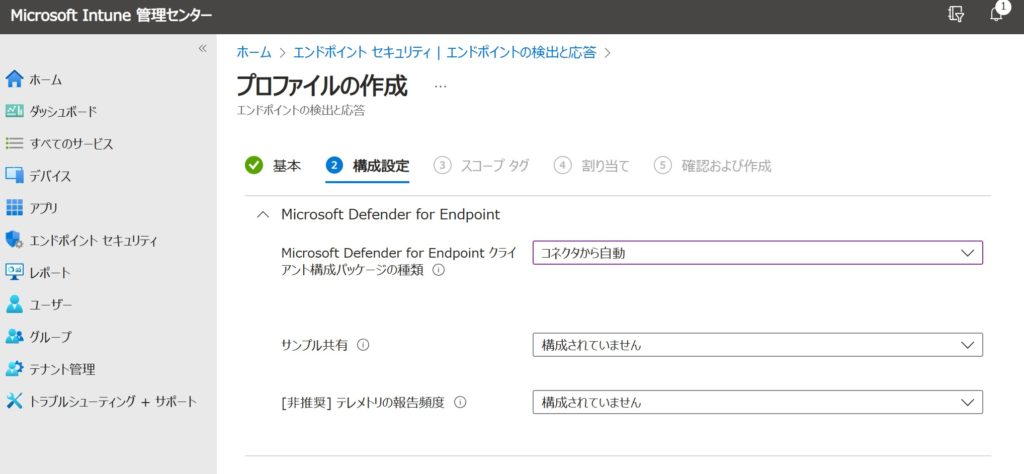Switch to the スコープ タグ step

pos(481,166)
